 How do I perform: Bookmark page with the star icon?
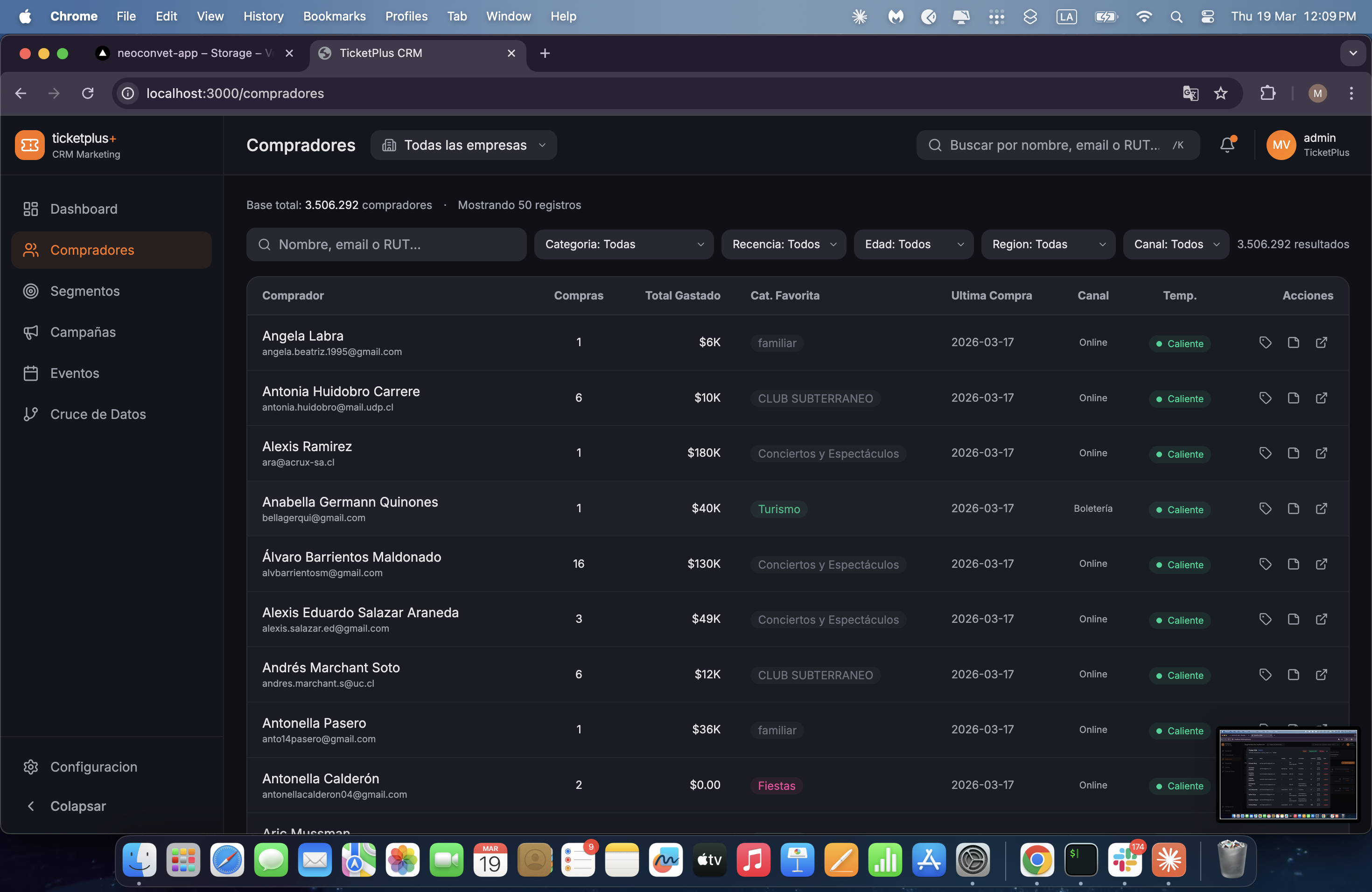tap(1220, 93)
